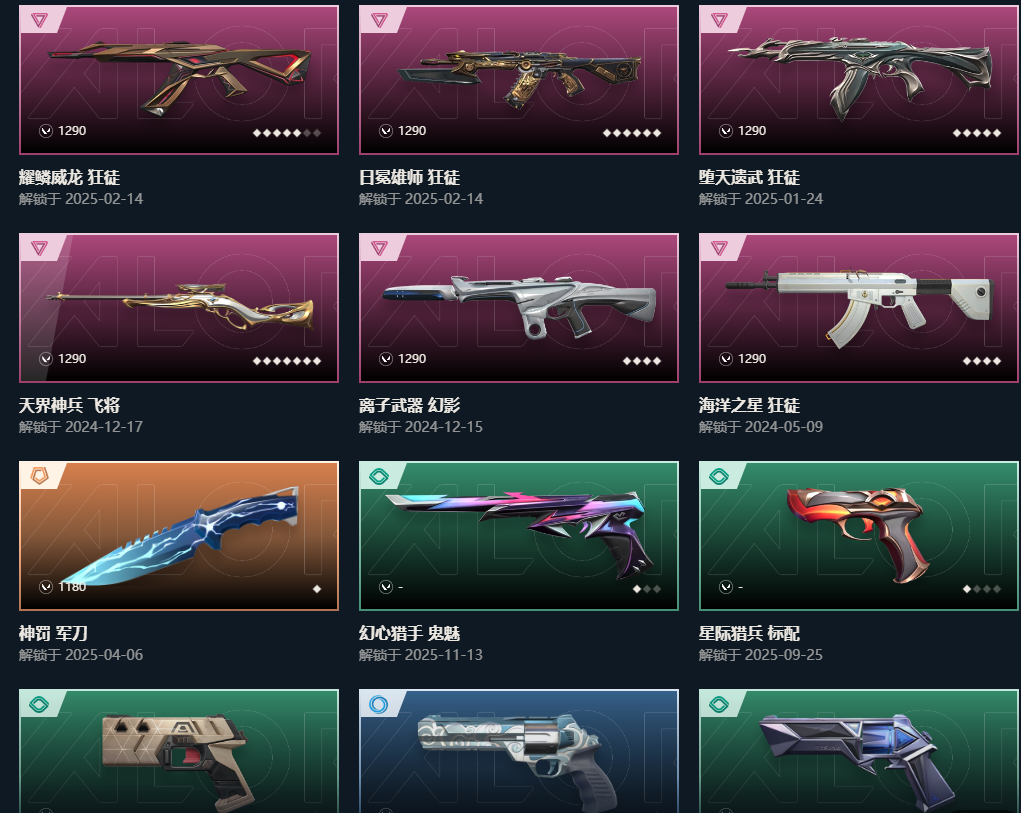This screenshot has width=1021, height=813.
Task: Click the tier icon on 日冕雄师 狂徒 card
Action: pos(379,20)
